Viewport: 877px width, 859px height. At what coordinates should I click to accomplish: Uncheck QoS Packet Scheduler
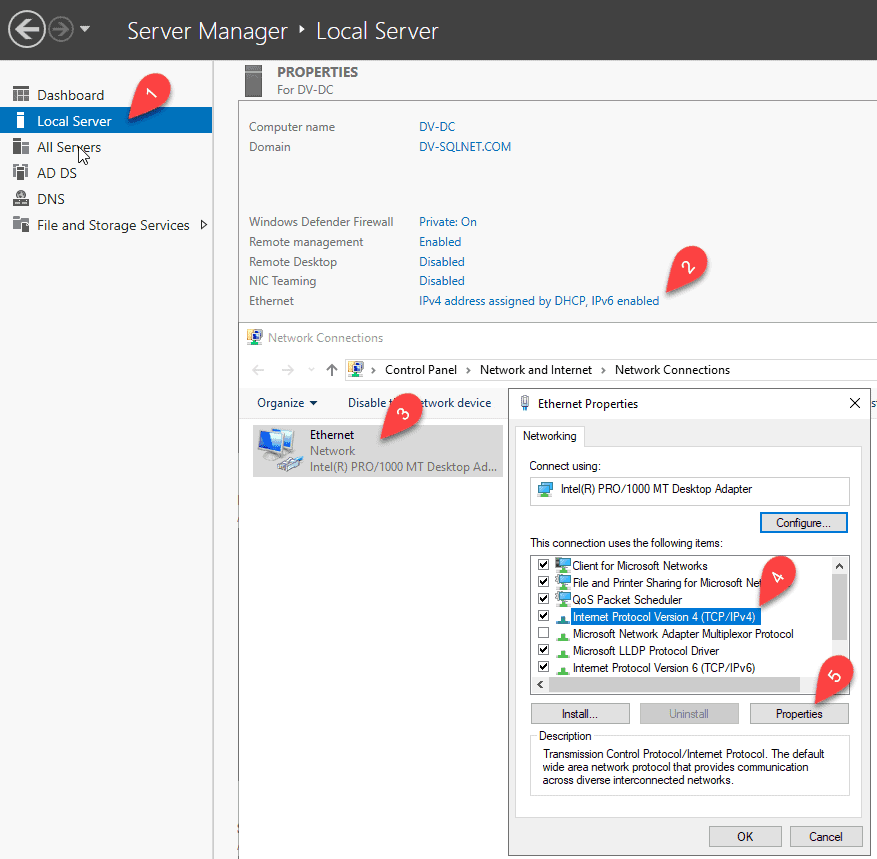coord(543,599)
